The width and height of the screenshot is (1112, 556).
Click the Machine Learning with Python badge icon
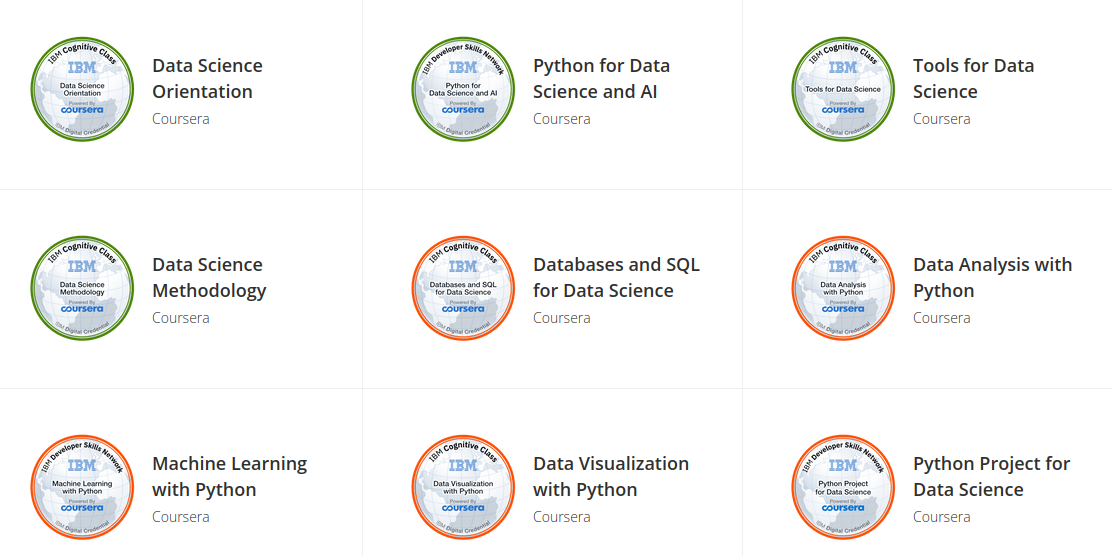tap(82, 487)
